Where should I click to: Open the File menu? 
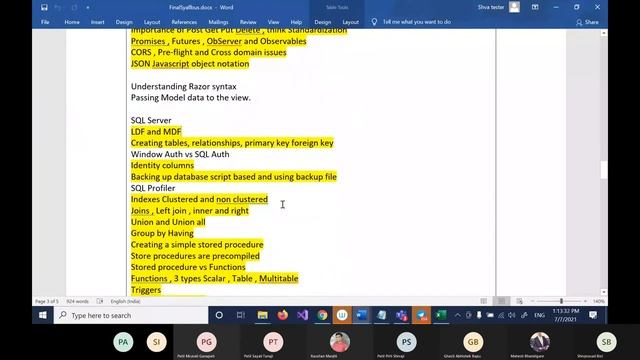click(45, 22)
